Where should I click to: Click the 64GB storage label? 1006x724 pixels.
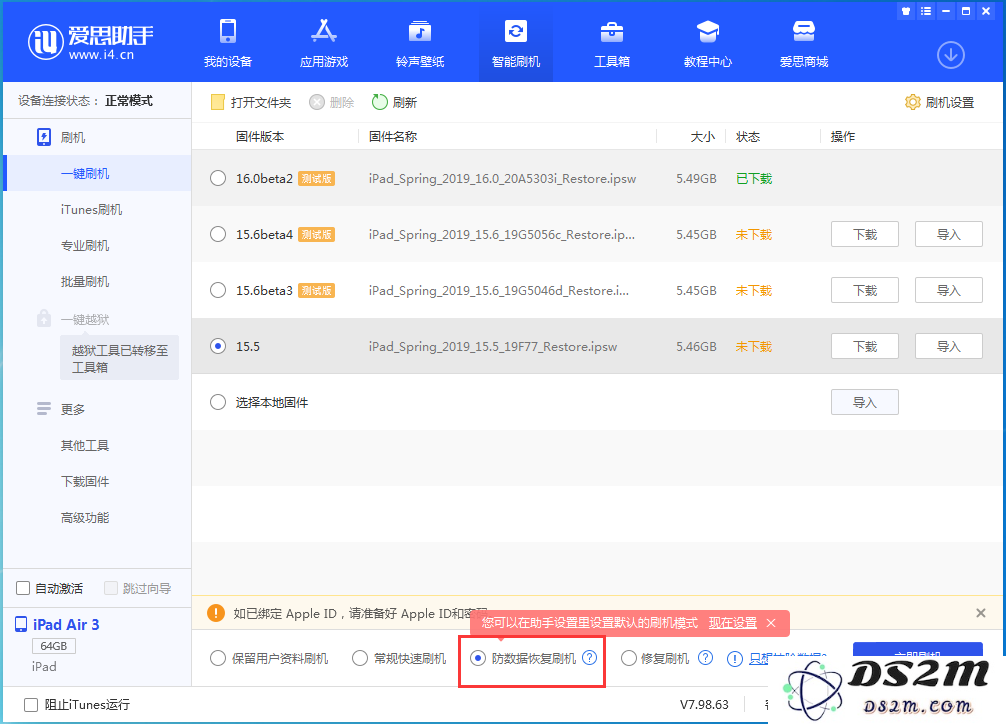(x=54, y=646)
